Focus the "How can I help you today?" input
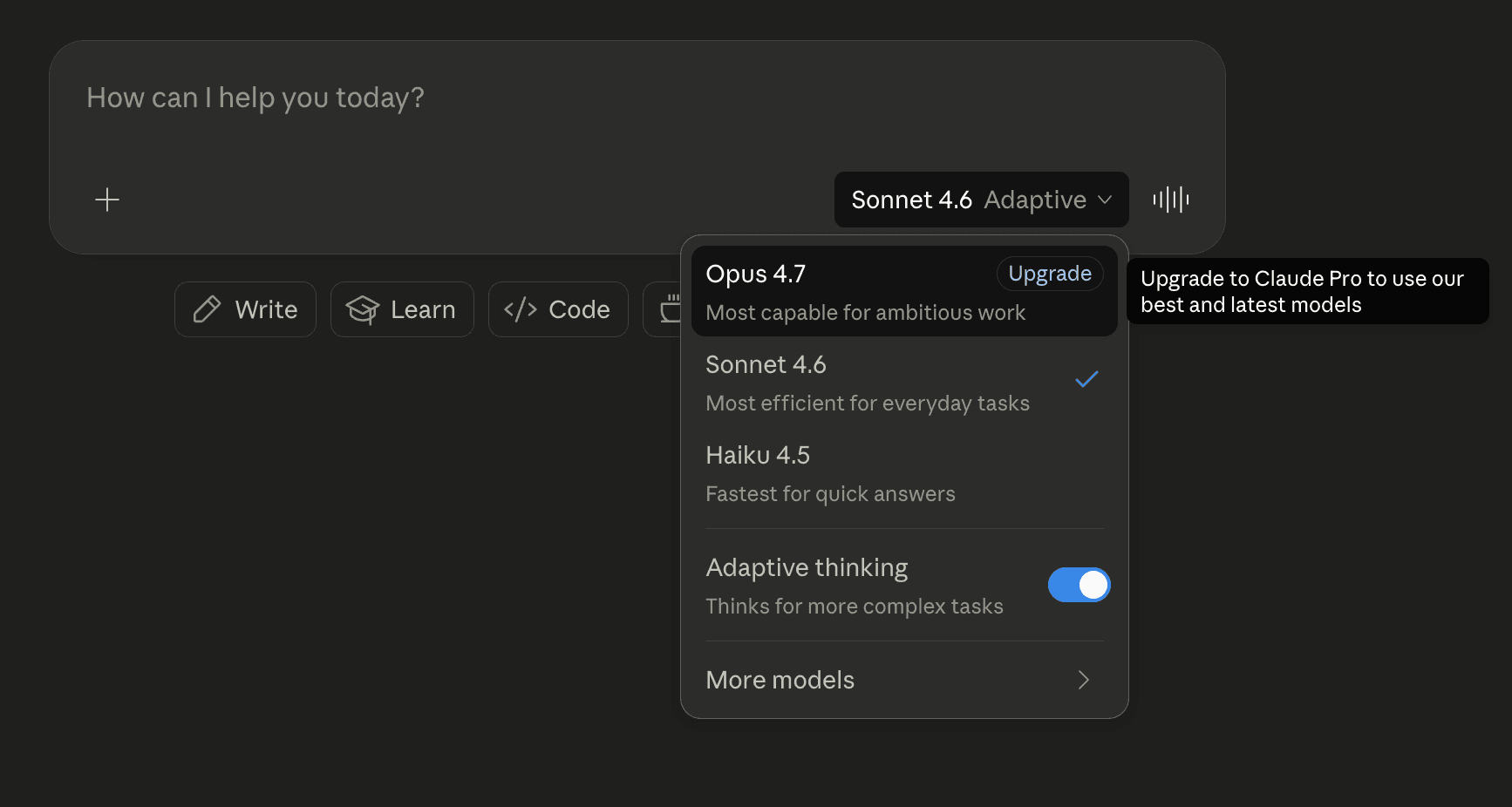Image resolution: width=1512 pixels, height=807 pixels. click(523, 98)
